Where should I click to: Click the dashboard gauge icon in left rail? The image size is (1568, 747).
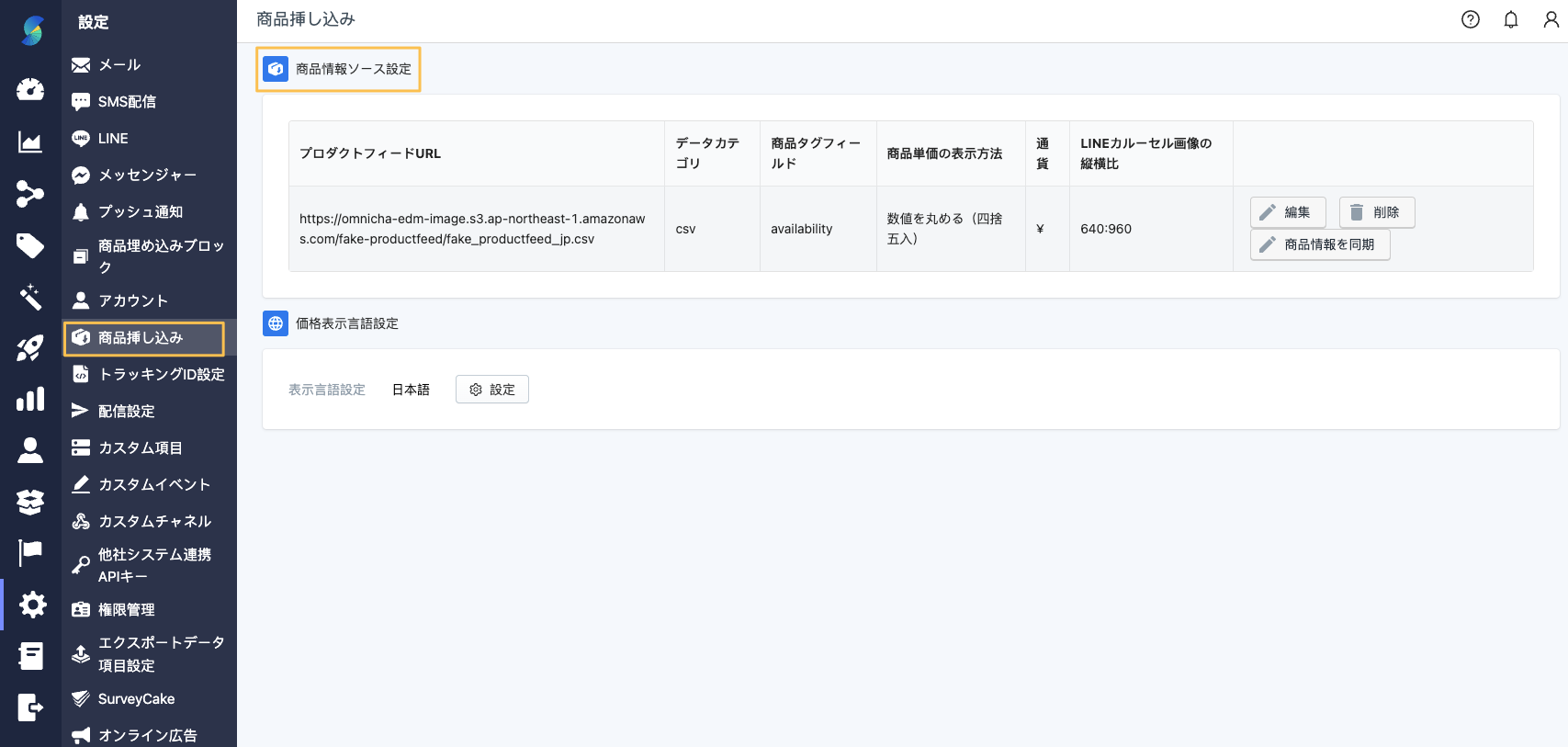(x=30, y=89)
